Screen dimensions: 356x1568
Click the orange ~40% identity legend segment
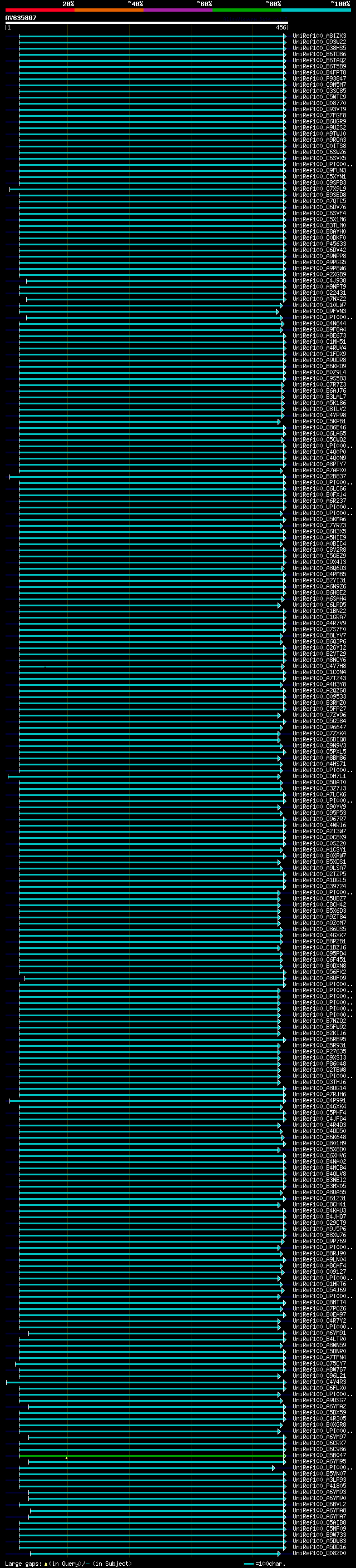109,10
